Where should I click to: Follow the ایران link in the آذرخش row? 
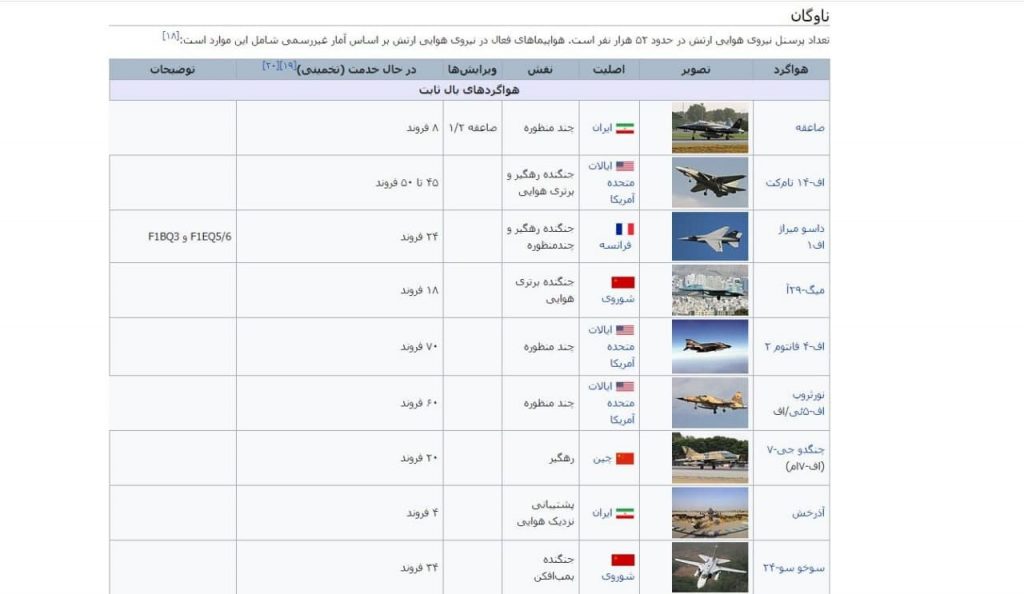coord(602,513)
